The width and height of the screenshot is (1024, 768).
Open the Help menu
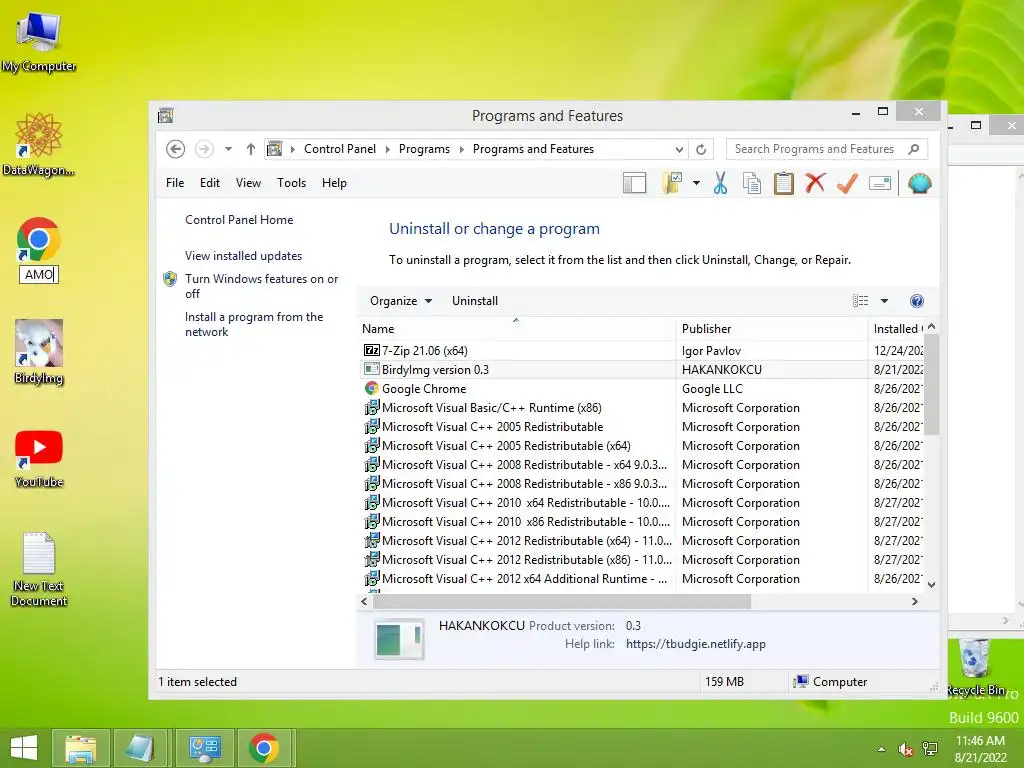(x=334, y=183)
